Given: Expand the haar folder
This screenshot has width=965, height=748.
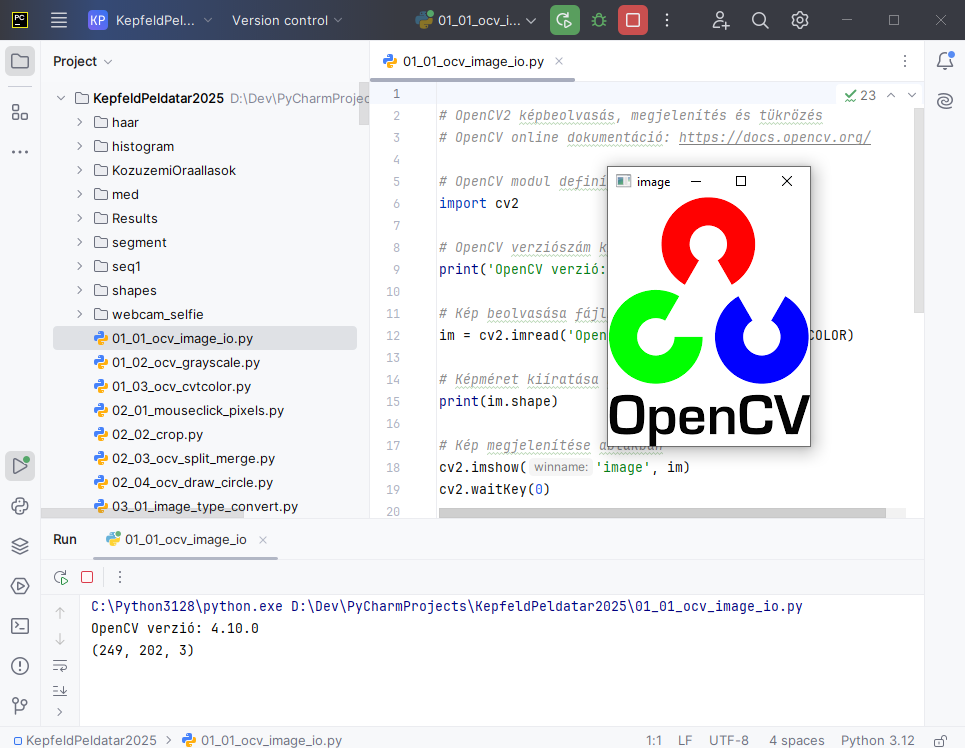Looking at the screenshot, I should tap(79, 122).
